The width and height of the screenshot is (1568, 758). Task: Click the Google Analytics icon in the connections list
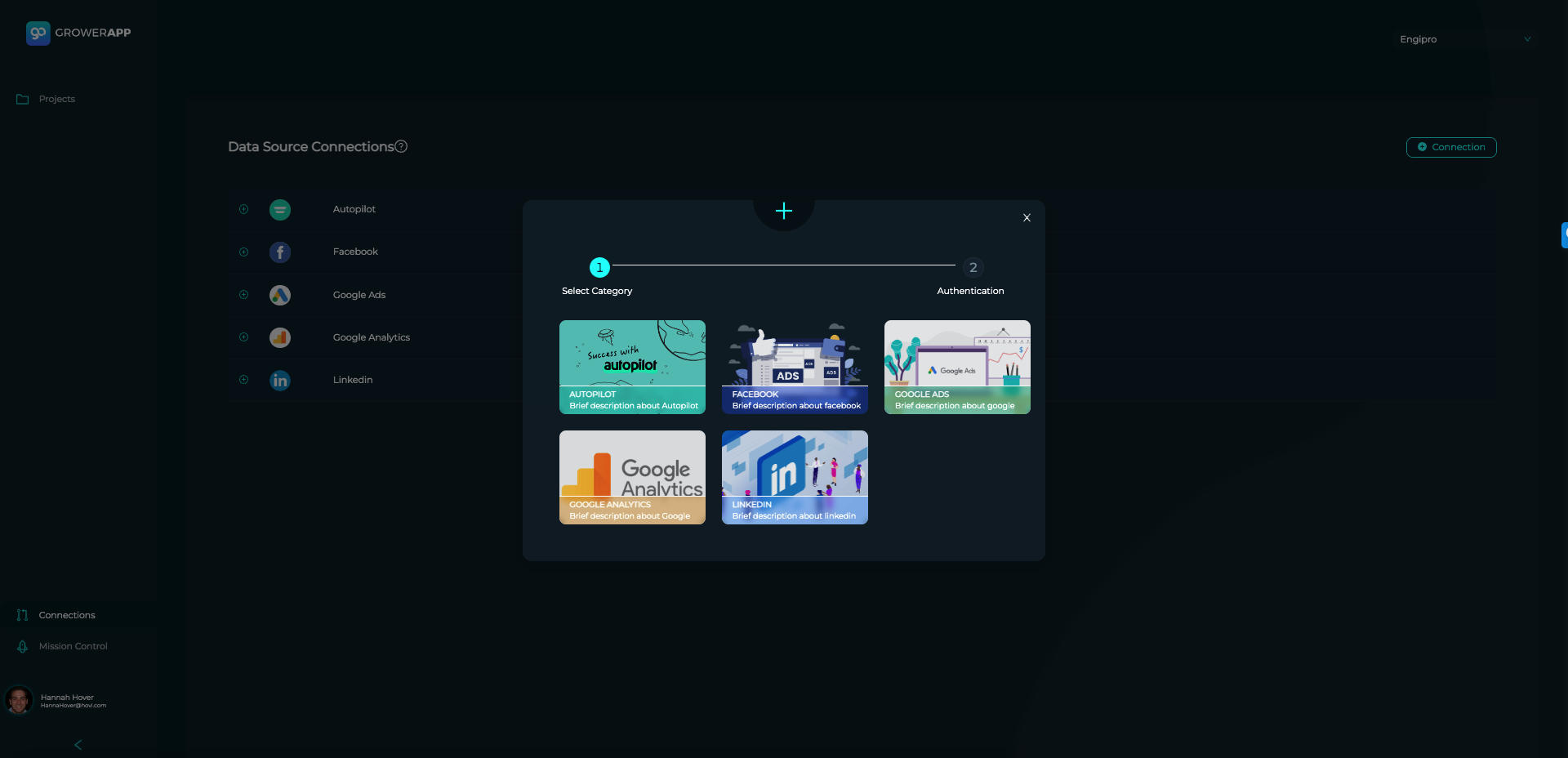coord(280,337)
